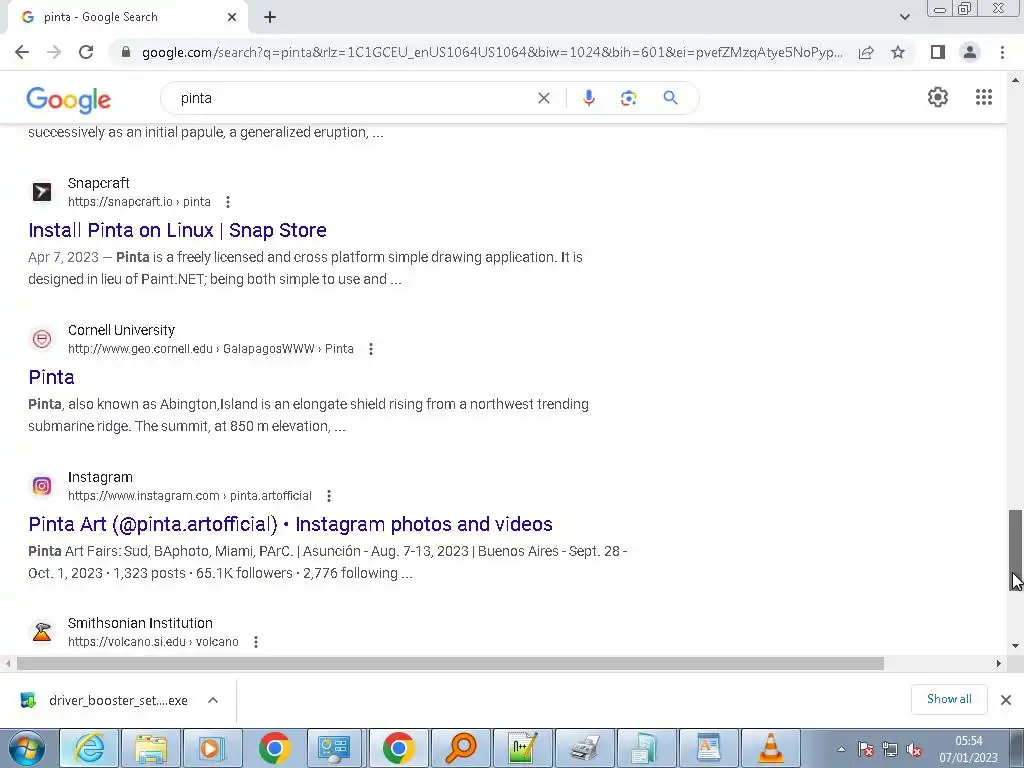Open options for the Smithsonian result

pyautogui.click(x=256, y=642)
